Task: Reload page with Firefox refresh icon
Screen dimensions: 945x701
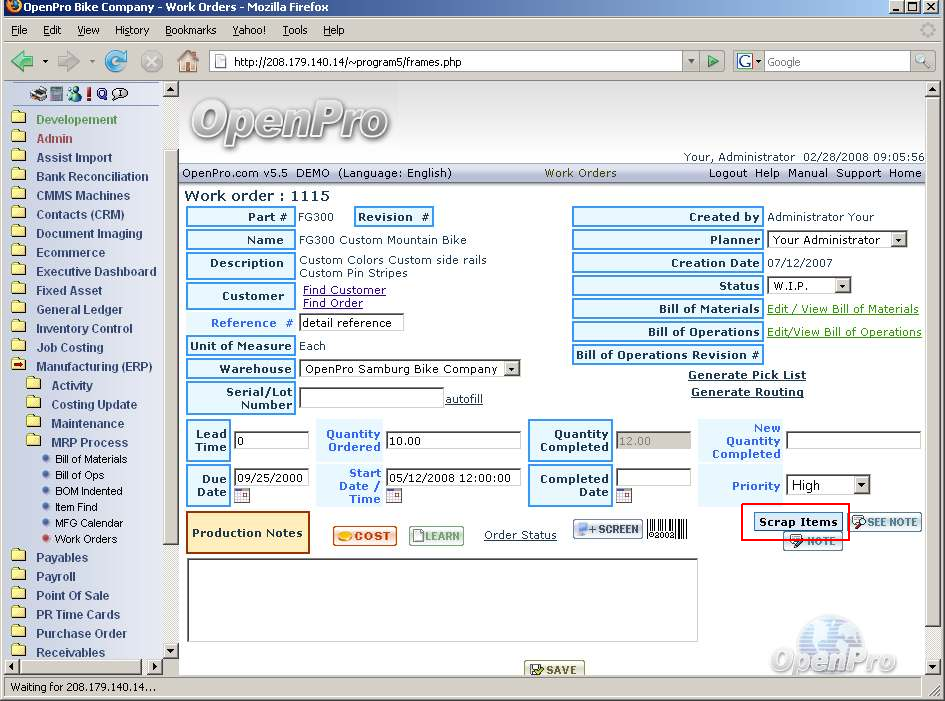Action: point(116,62)
